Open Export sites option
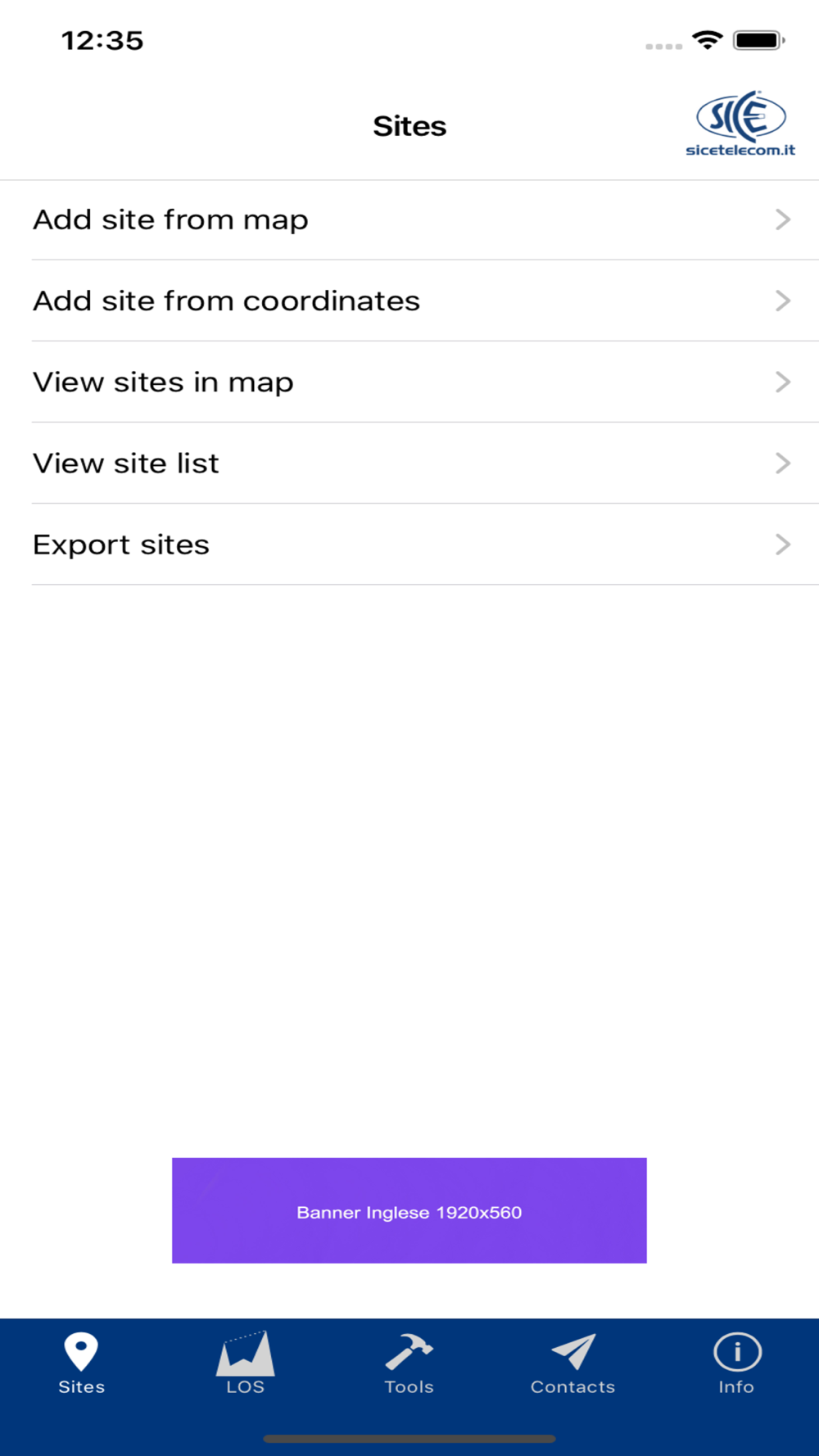This screenshot has width=819, height=1456. tap(121, 545)
